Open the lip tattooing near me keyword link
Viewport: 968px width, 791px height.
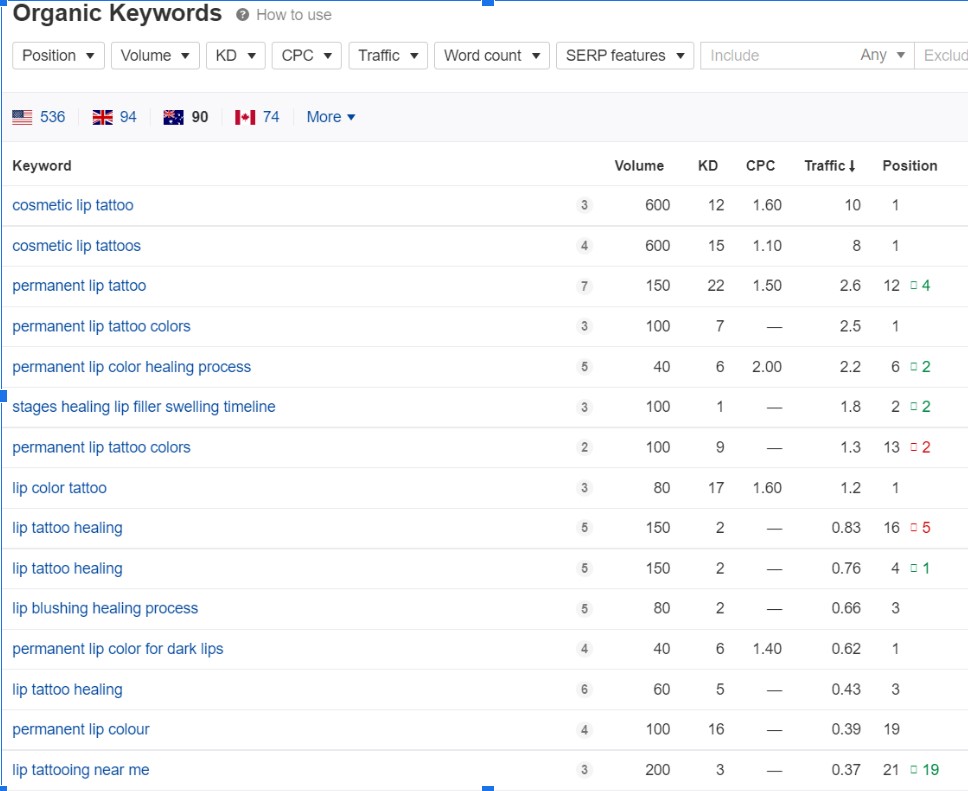[81, 770]
